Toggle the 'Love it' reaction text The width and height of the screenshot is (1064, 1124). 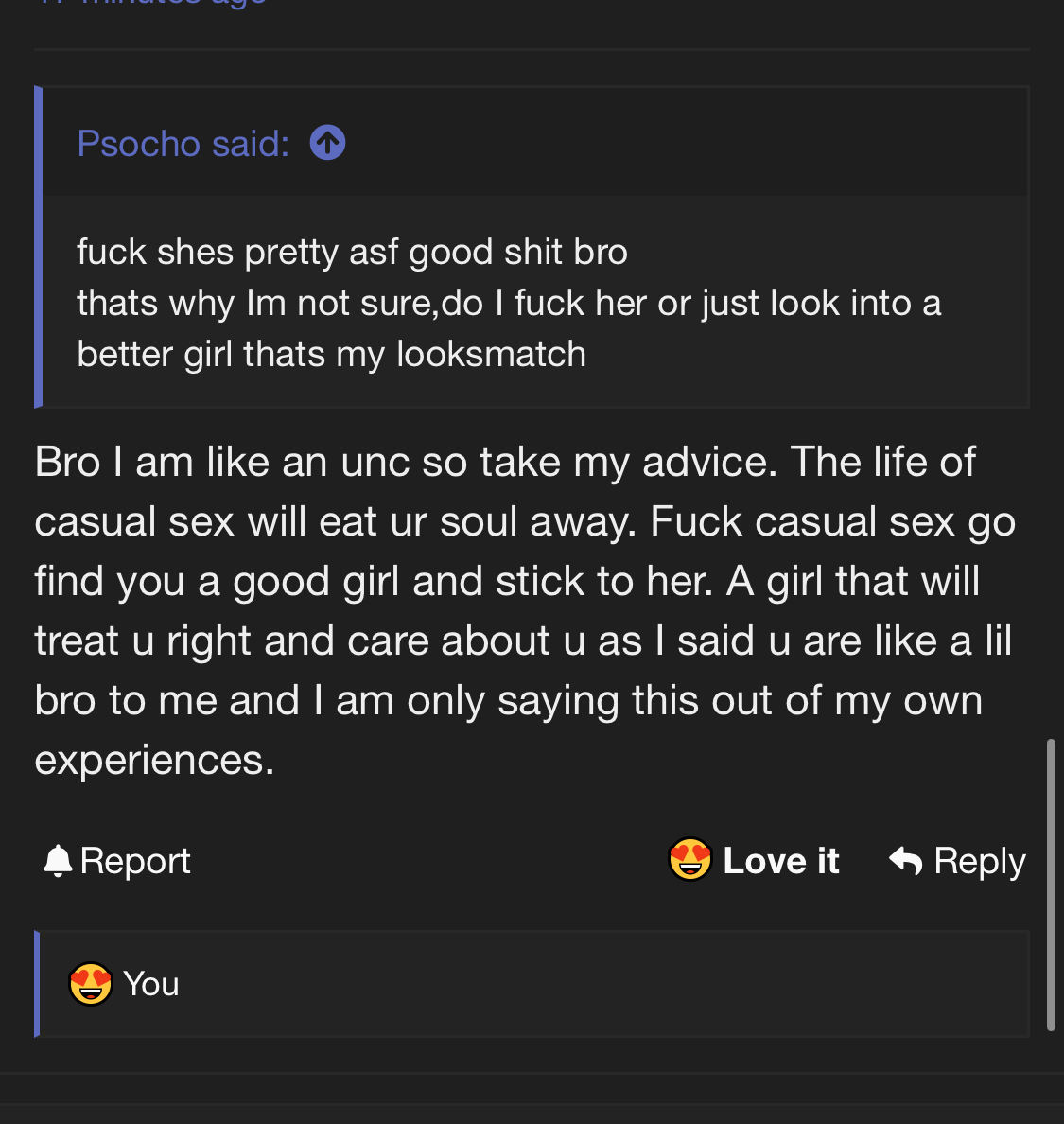tap(781, 860)
